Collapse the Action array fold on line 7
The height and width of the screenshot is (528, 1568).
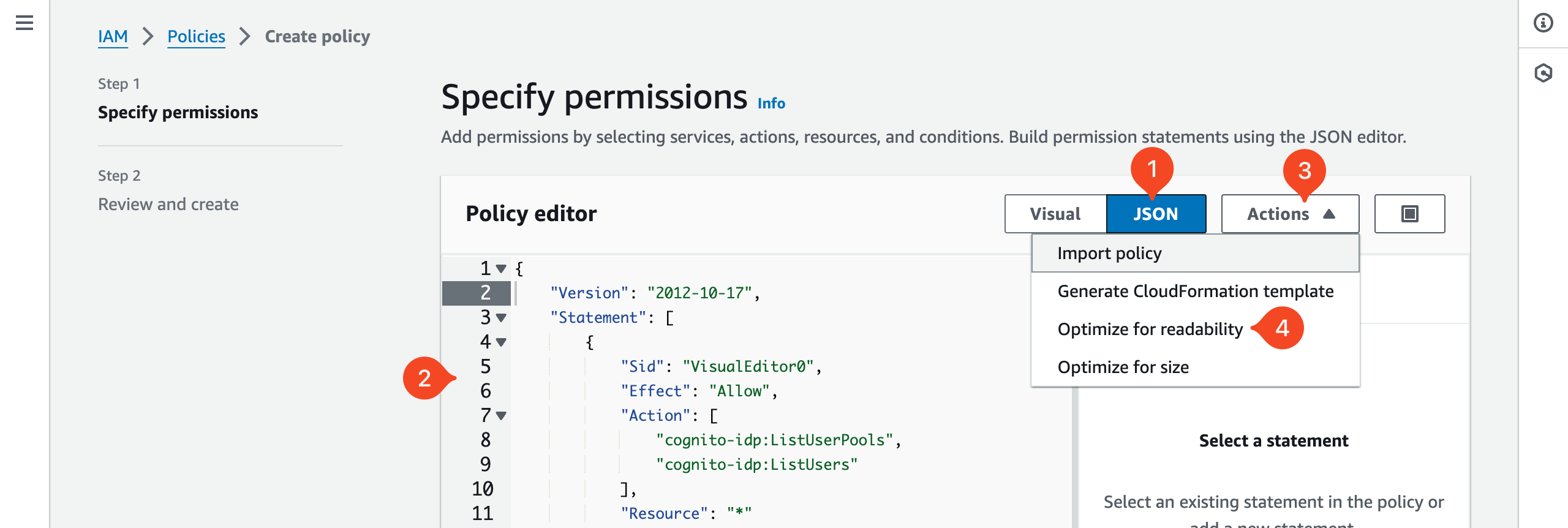tap(501, 416)
